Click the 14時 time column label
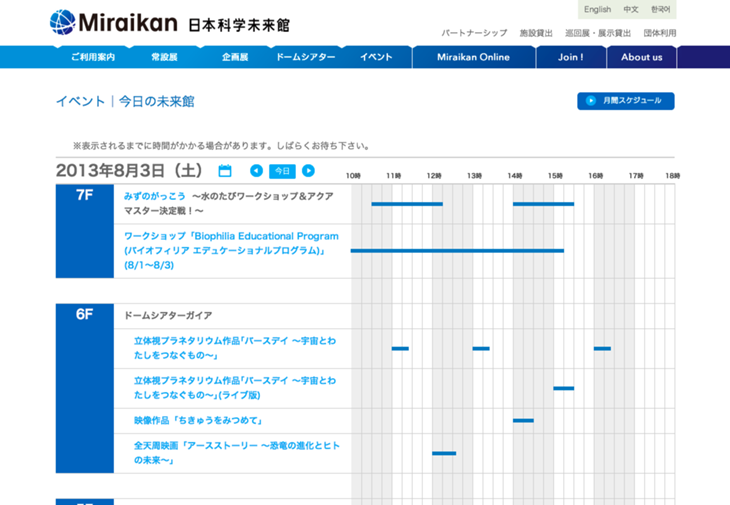Viewport: 730px width, 505px height. tap(514, 175)
